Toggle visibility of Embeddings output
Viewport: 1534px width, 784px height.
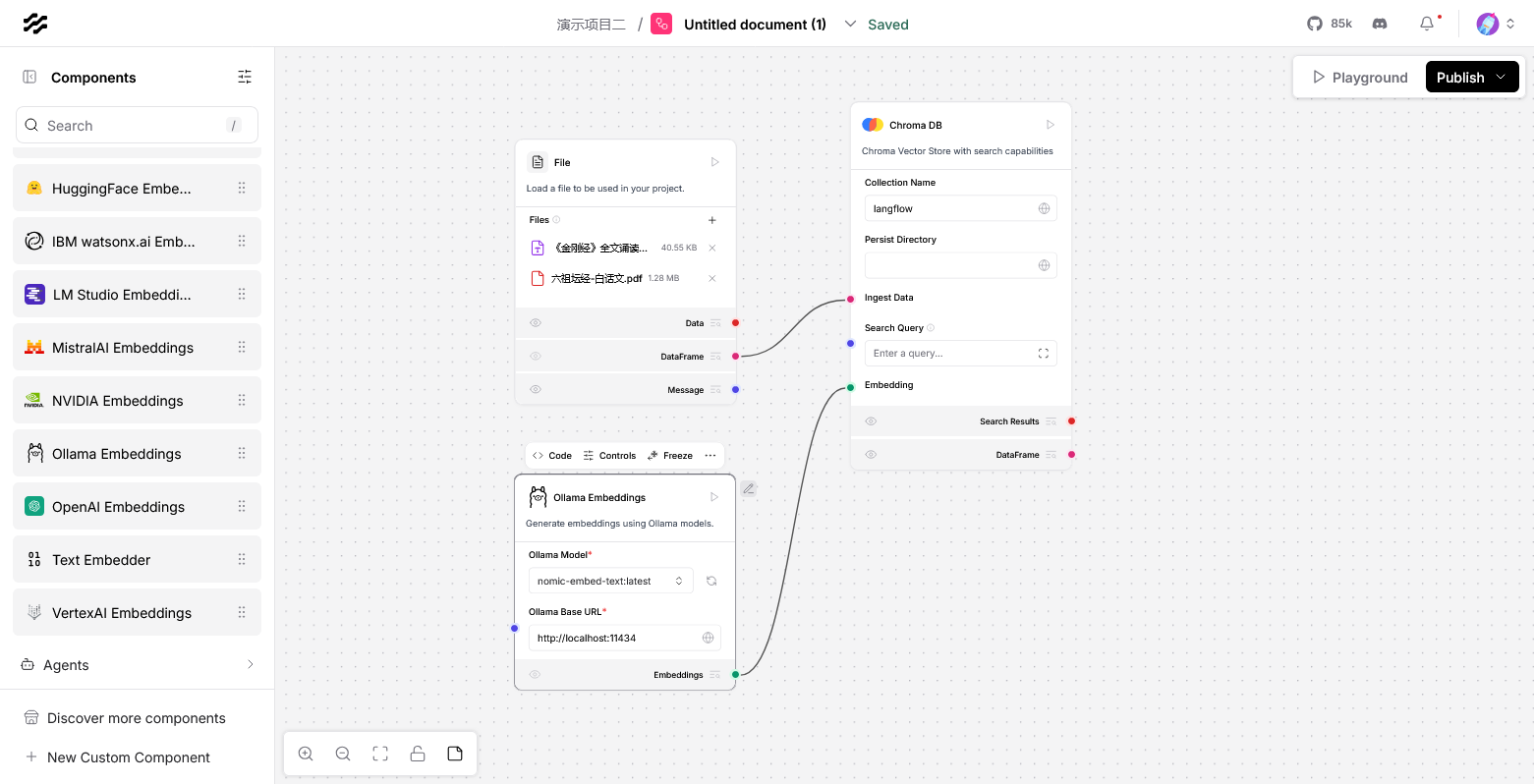pos(536,674)
